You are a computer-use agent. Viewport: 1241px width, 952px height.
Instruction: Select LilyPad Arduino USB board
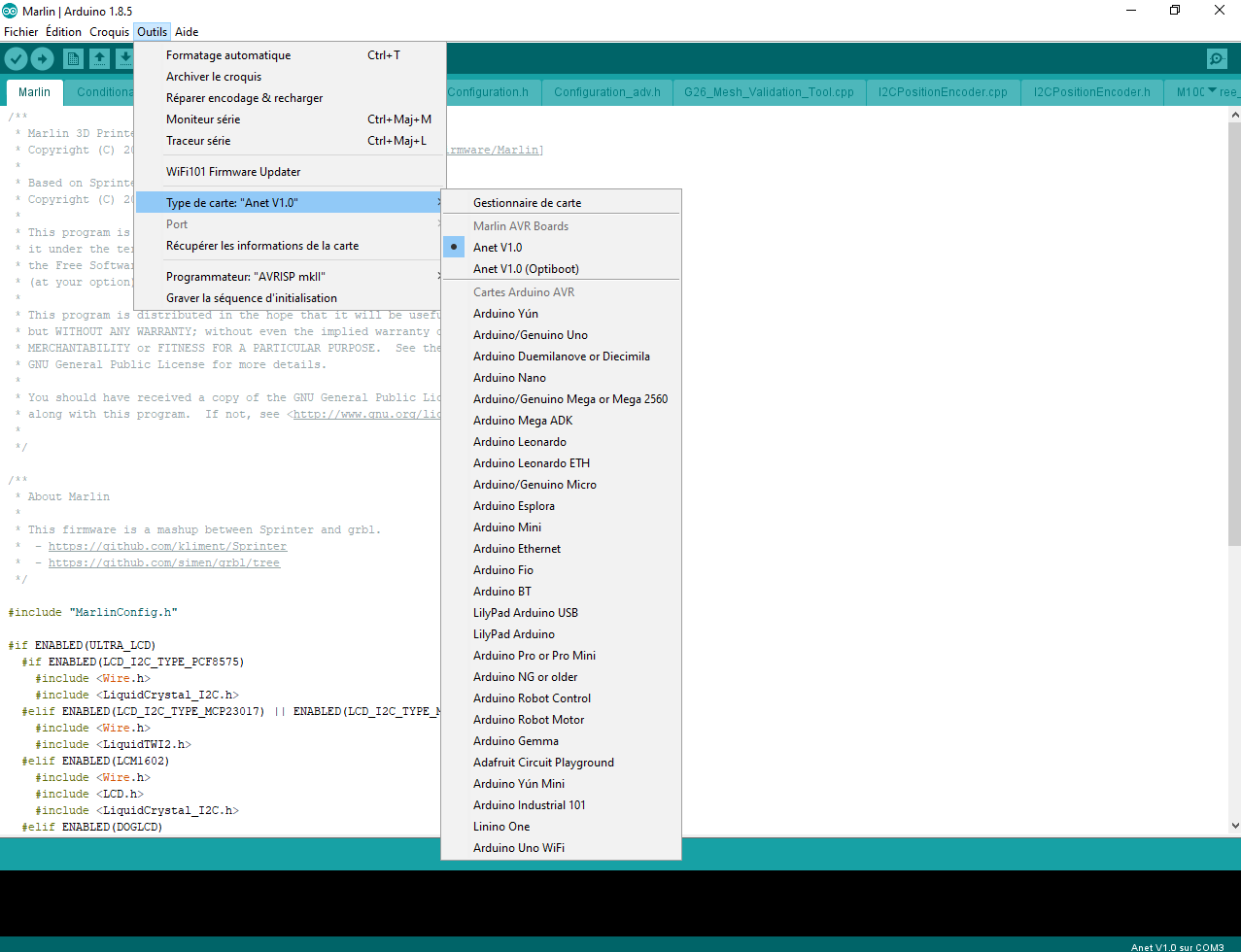(x=561, y=613)
